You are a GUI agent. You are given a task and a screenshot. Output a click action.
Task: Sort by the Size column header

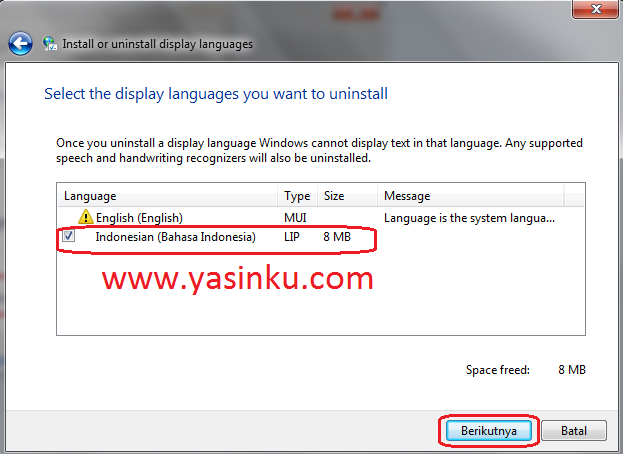coord(347,196)
